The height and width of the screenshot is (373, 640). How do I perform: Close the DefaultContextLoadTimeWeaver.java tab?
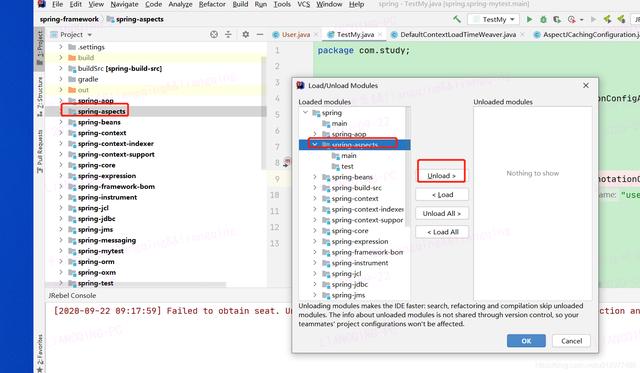[522, 35]
